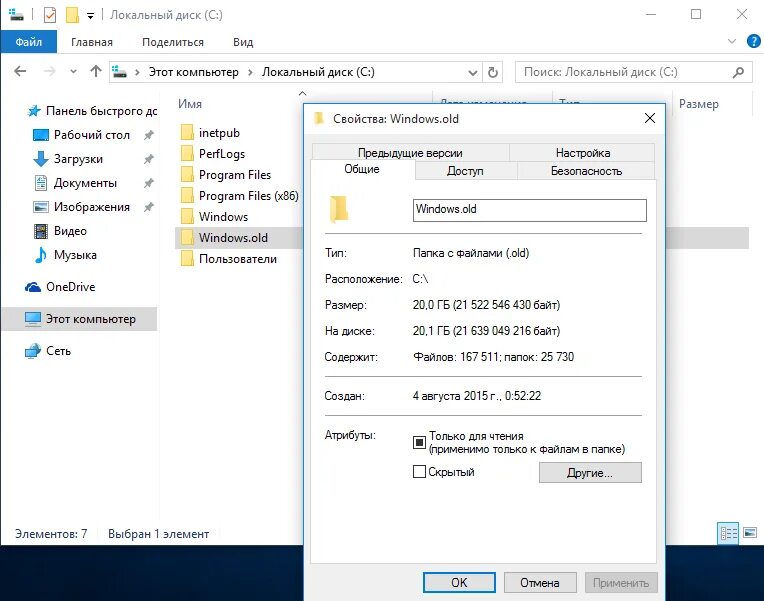Cancel the dialog with Отмена
Screen dimensions: 764x601
pyautogui.click(x=540, y=582)
